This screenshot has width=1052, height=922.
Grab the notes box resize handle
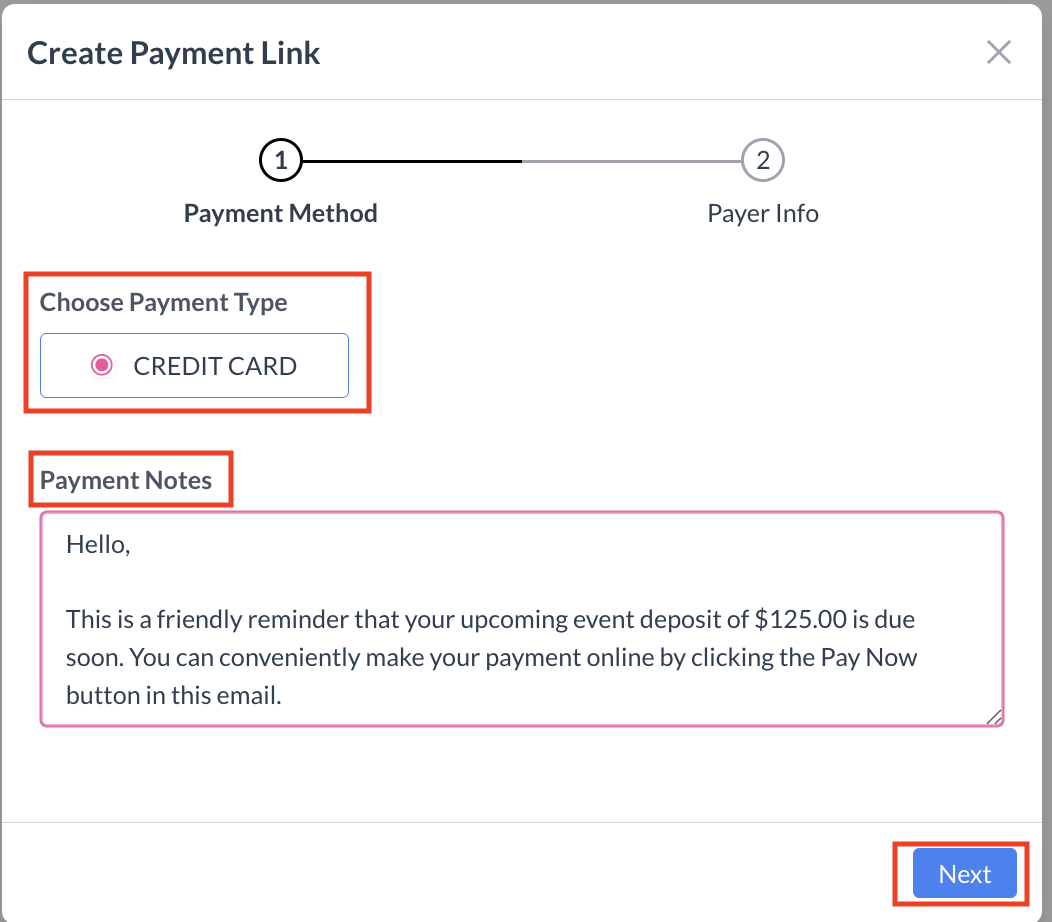pyautogui.click(x=993, y=716)
